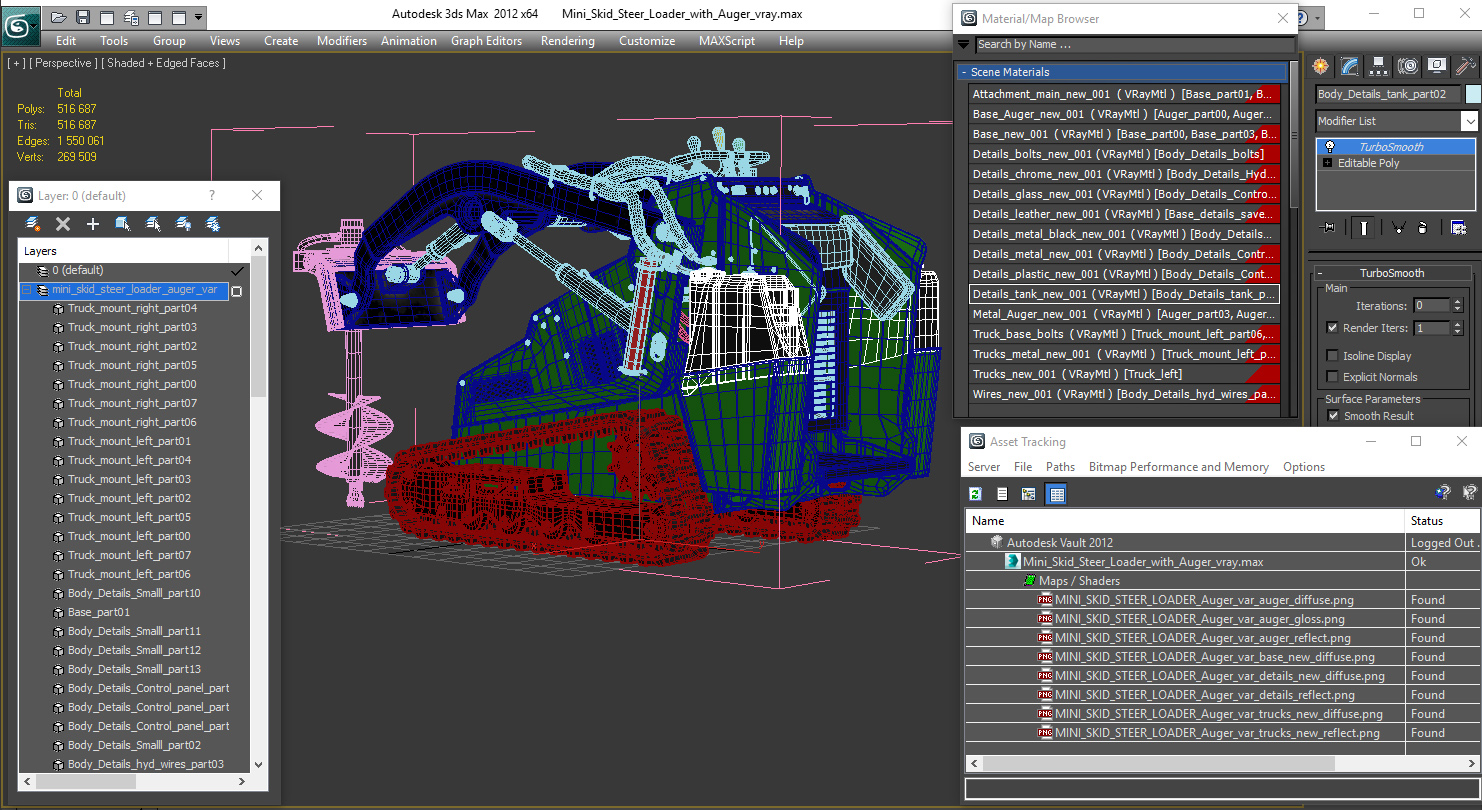Screen dimensions: 1482x810
Task: Click the Pin Stack icon
Action: tap(1328, 228)
